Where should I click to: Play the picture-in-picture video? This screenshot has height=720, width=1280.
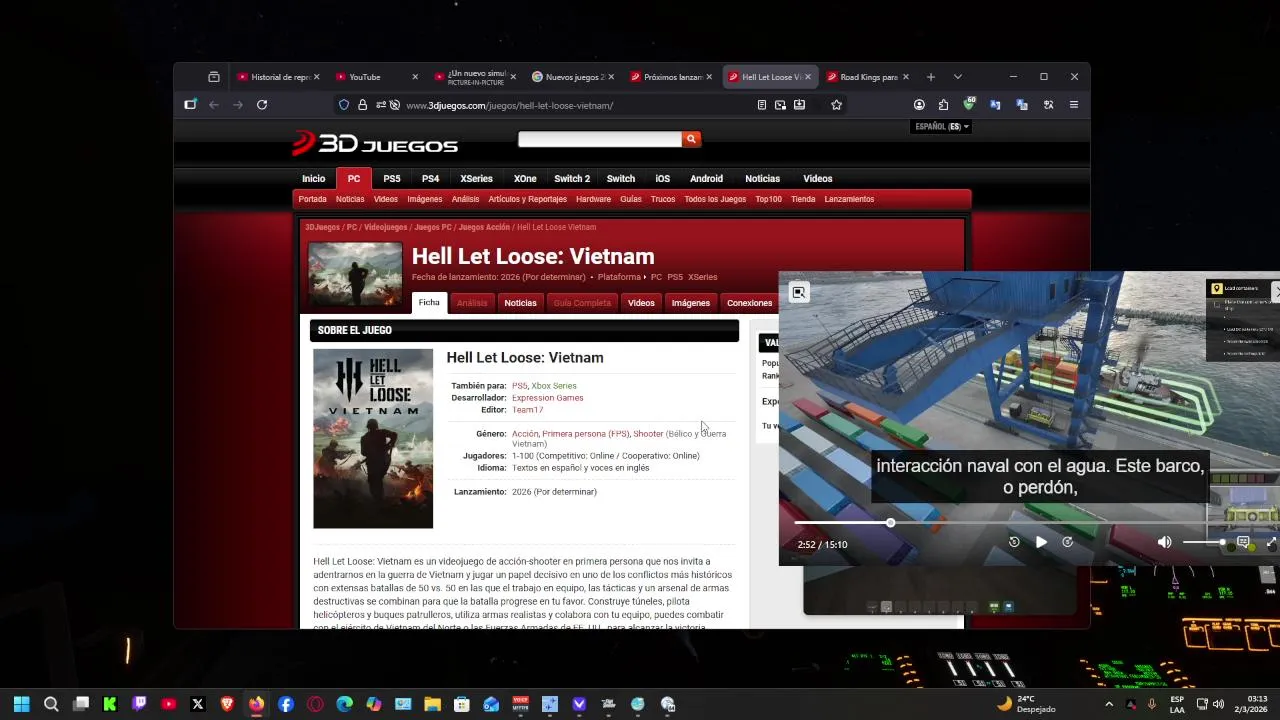[x=1041, y=542]
